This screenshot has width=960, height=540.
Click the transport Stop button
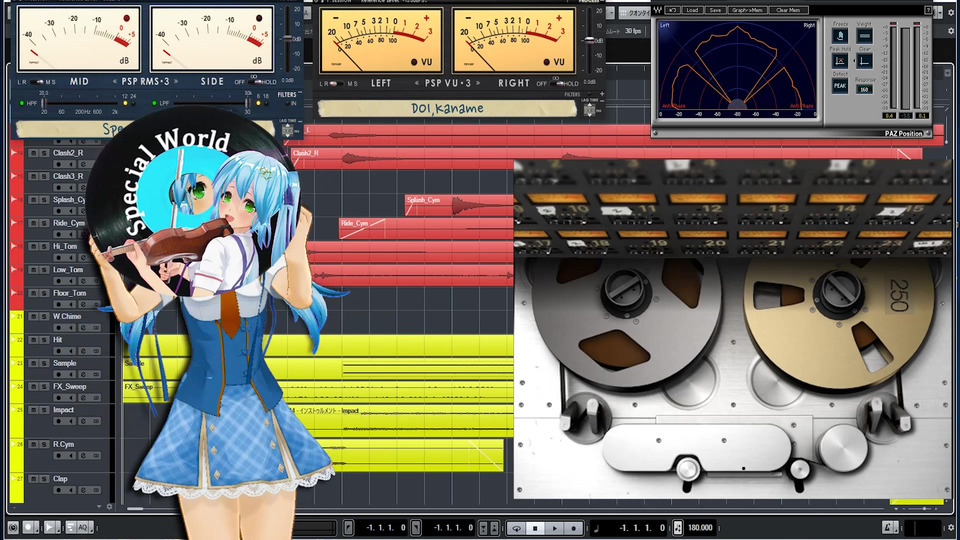(535, 528)
